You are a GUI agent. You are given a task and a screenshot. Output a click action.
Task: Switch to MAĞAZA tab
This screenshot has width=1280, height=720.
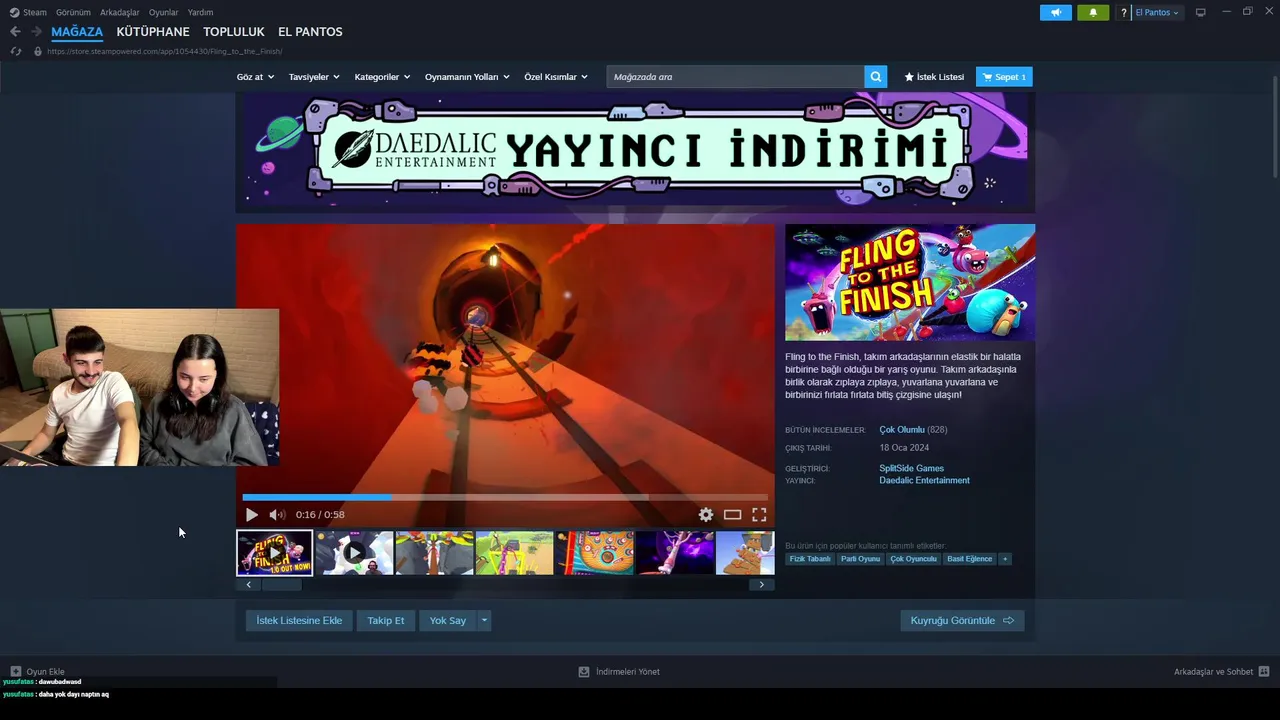click(x=77, y=32)
